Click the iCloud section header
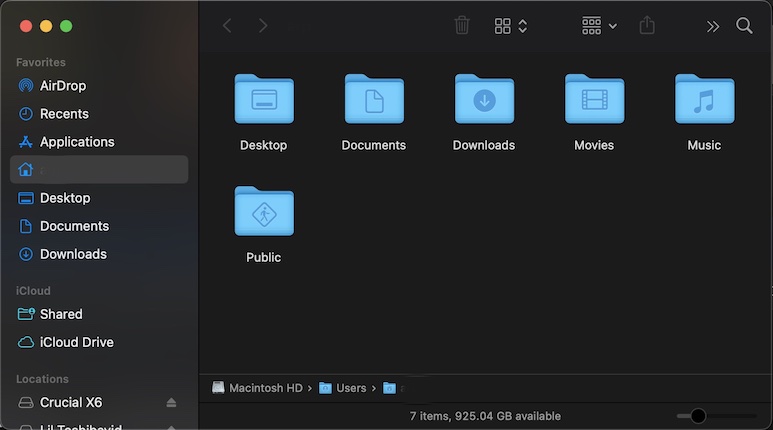The height and width of the screenshot is (430, 773). coord(33,291)
